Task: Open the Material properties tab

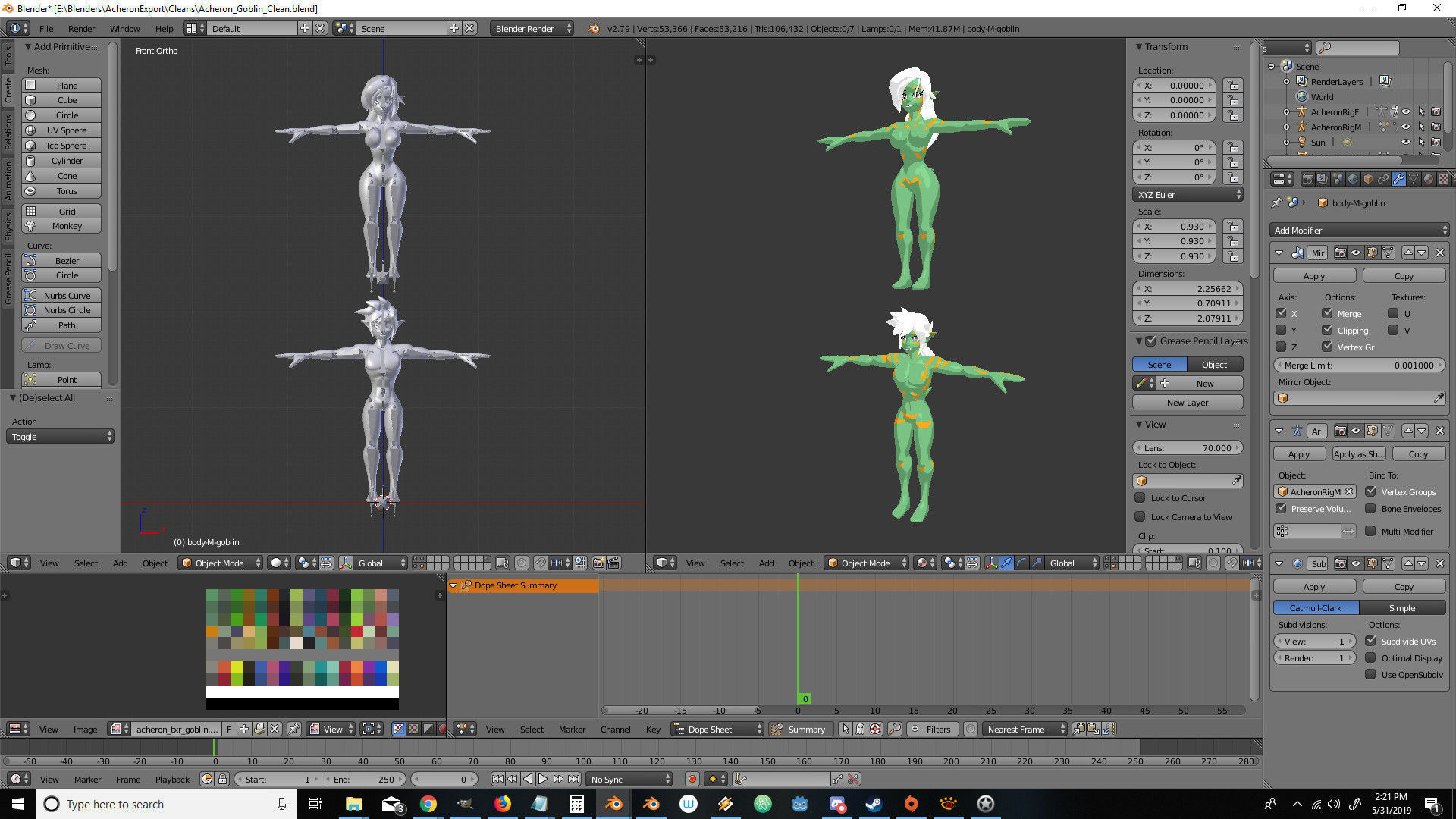Action: tap(1429, 179)
